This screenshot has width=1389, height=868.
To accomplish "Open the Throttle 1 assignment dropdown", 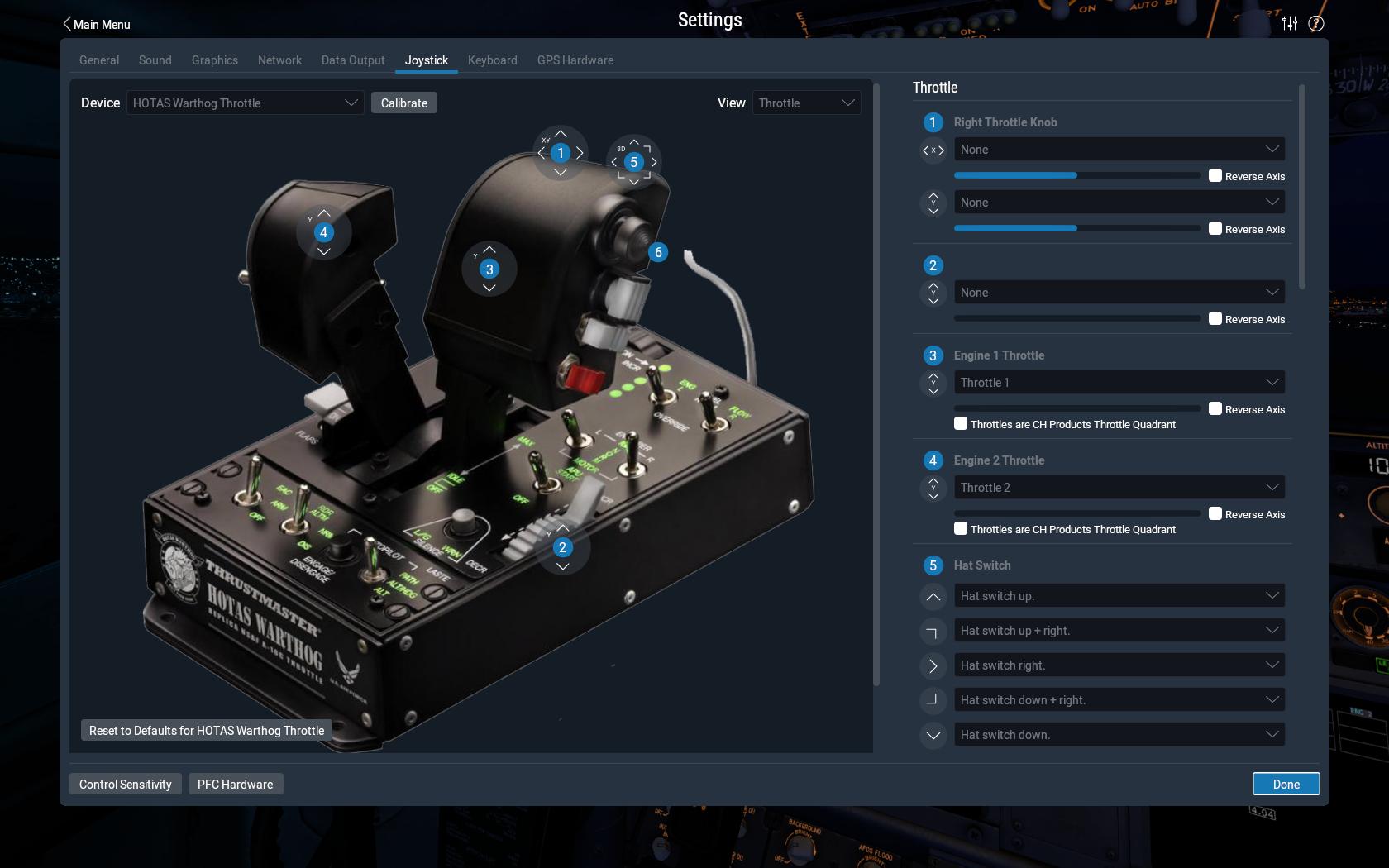I will 1119,382.
